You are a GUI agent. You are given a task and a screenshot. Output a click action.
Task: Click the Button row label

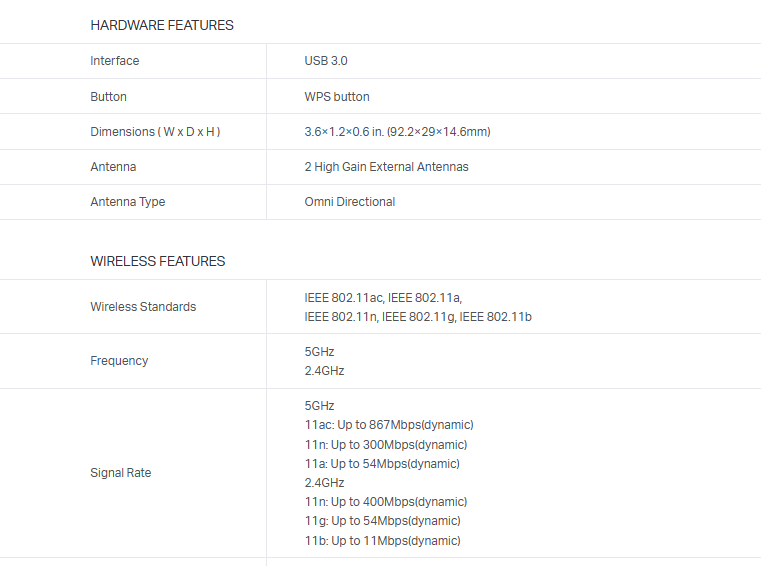click(x=108, y=97)
